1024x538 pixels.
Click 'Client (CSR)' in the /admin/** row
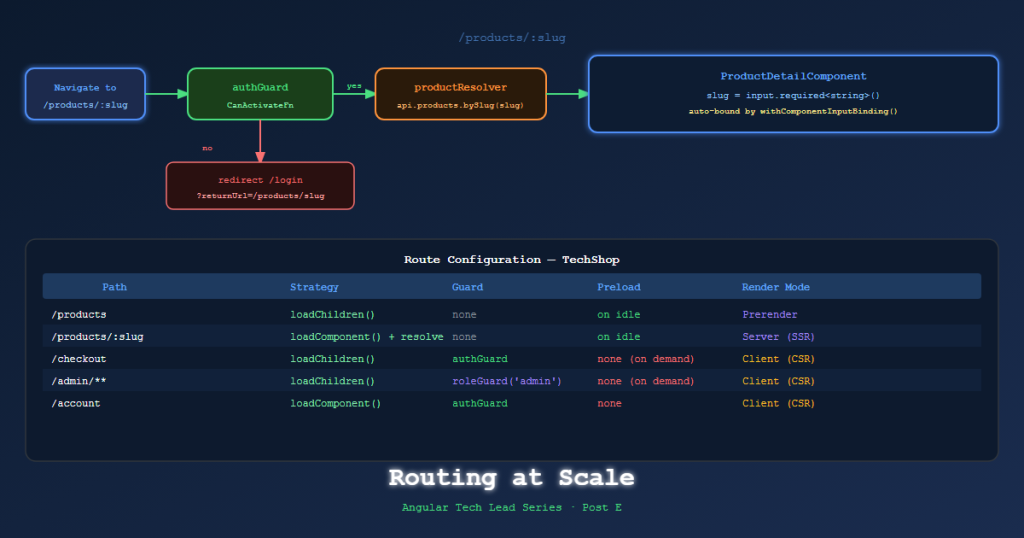pos(778,381)
